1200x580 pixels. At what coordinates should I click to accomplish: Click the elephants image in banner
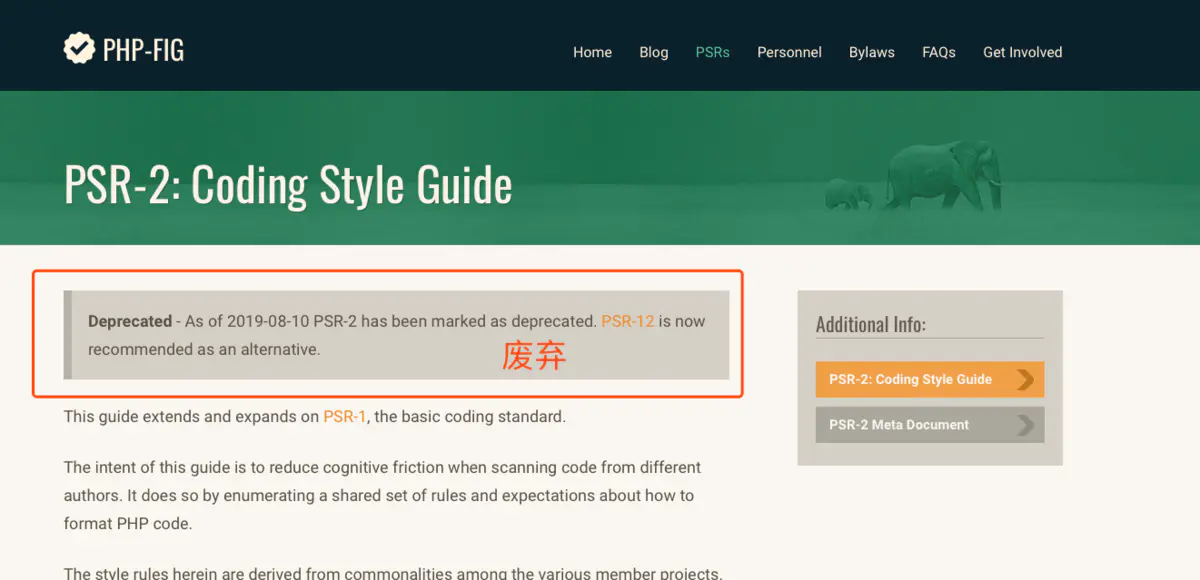[912, 175]
